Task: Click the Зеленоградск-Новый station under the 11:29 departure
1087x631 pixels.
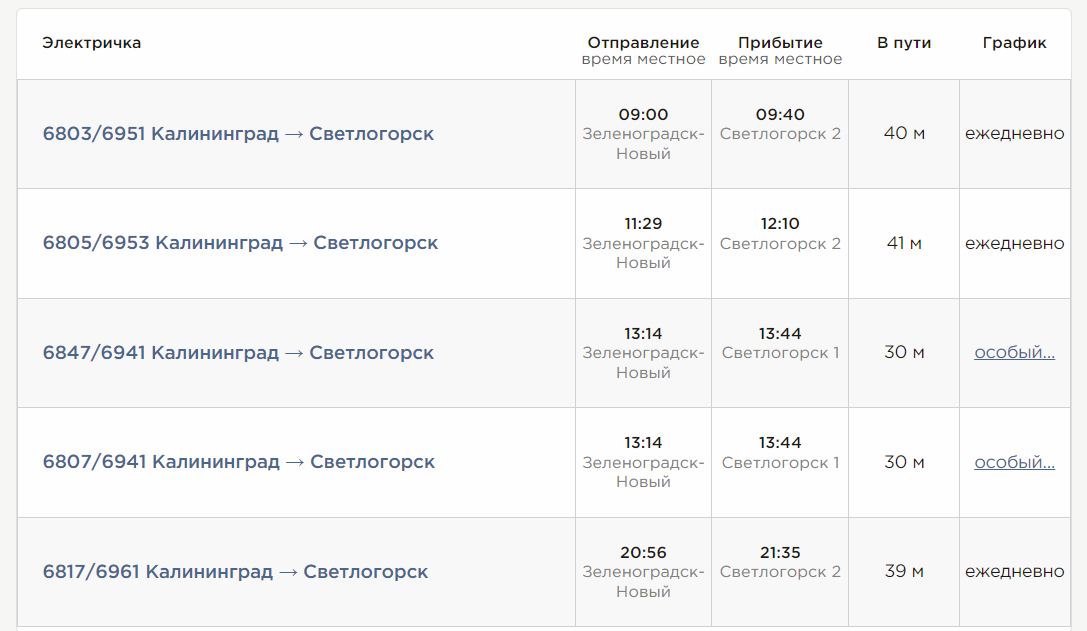Action: tap(642, 252)
